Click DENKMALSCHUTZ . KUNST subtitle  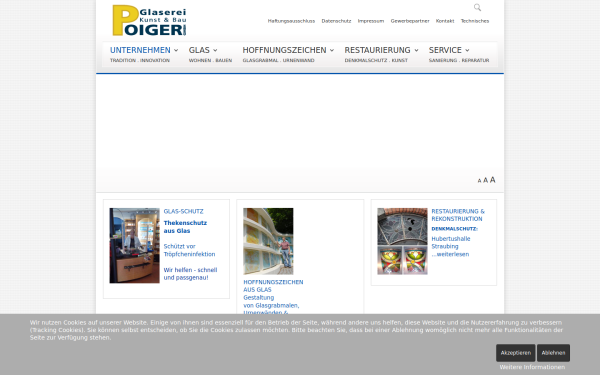pos(376,60)
